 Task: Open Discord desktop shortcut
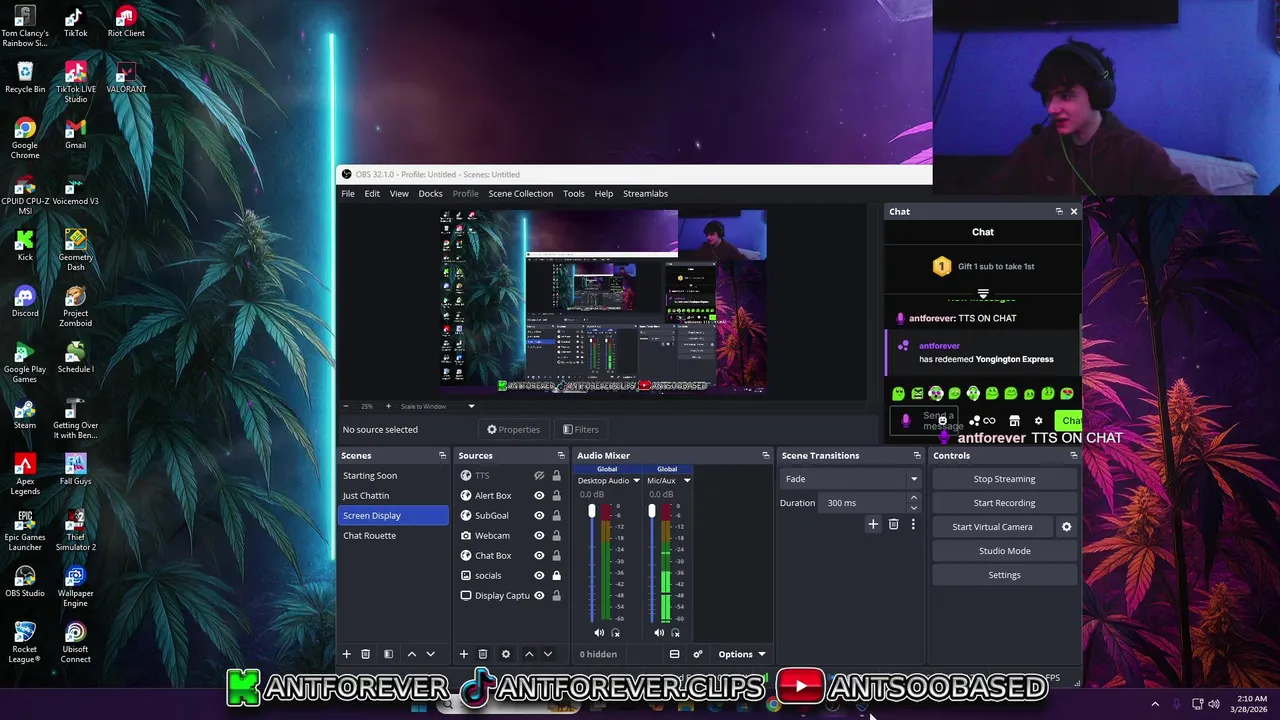click(25, 302)
